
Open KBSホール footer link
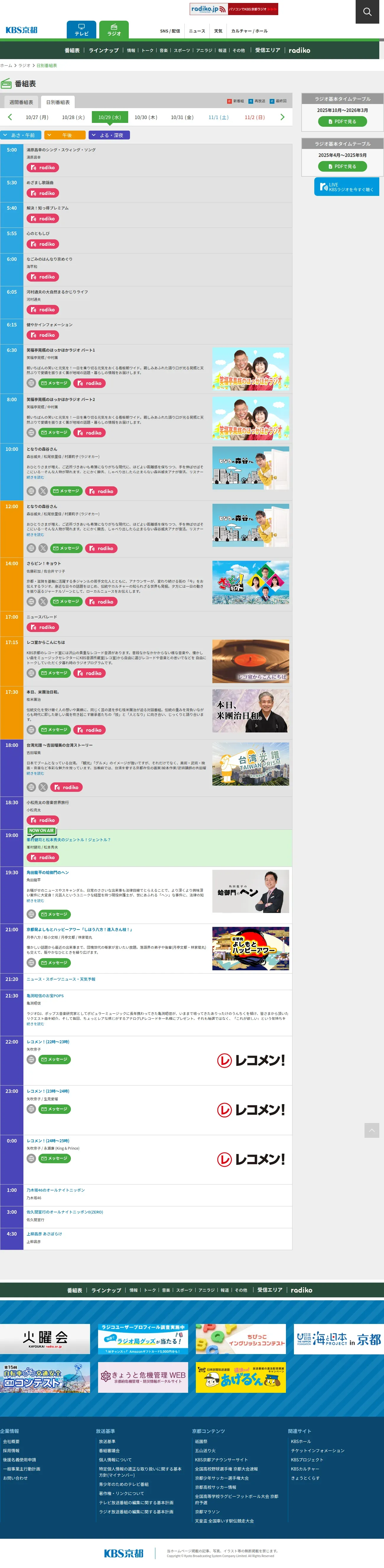point(301,1441)
